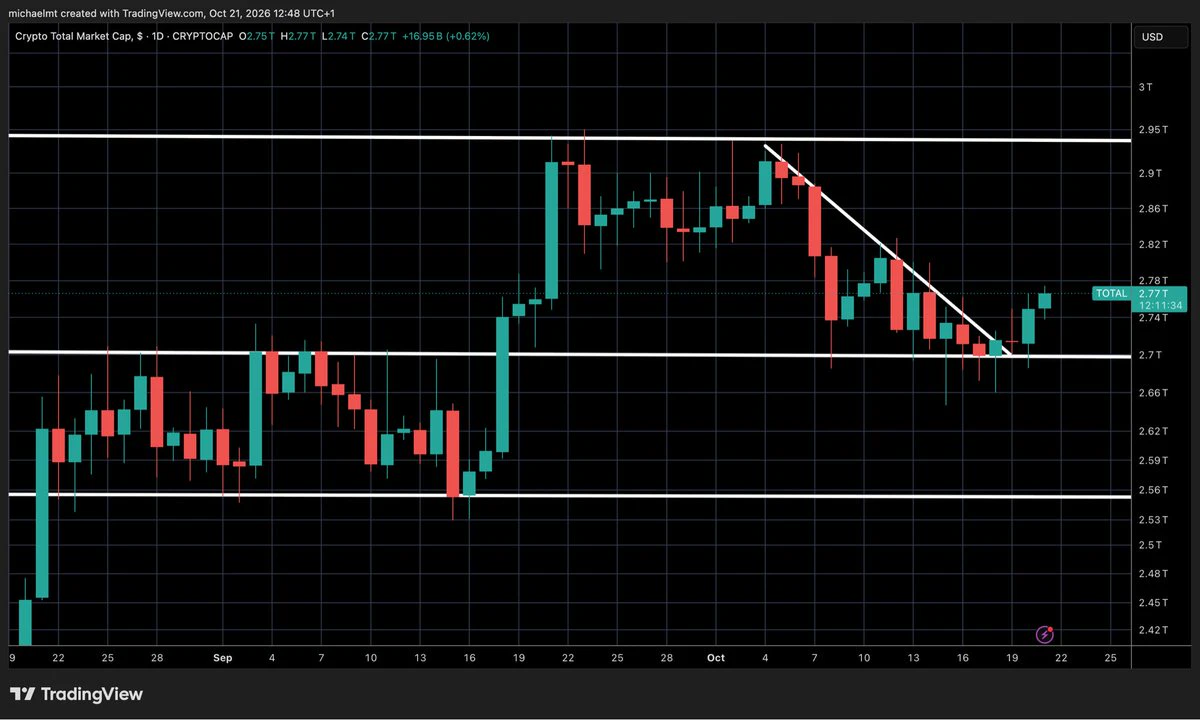Click the "Sep" label on the time axis

coord(223,657)
